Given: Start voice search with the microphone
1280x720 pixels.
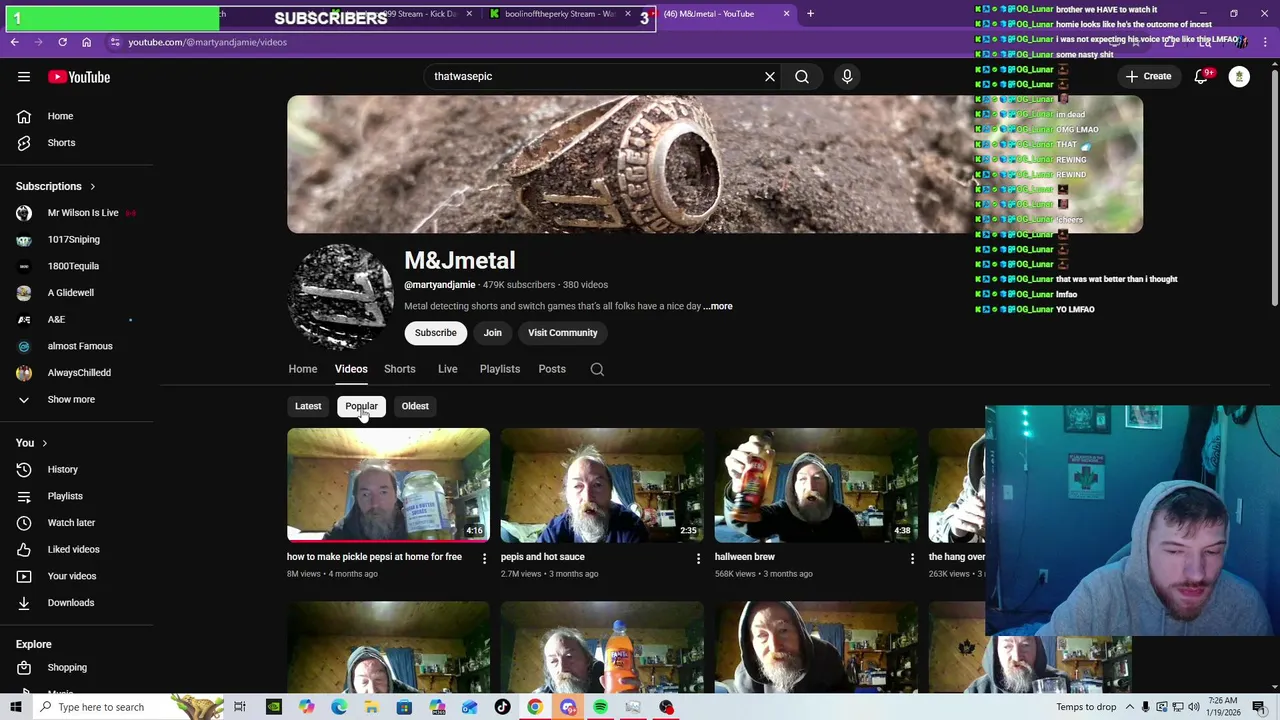Looking at the screenshot, I should point(847,76).
